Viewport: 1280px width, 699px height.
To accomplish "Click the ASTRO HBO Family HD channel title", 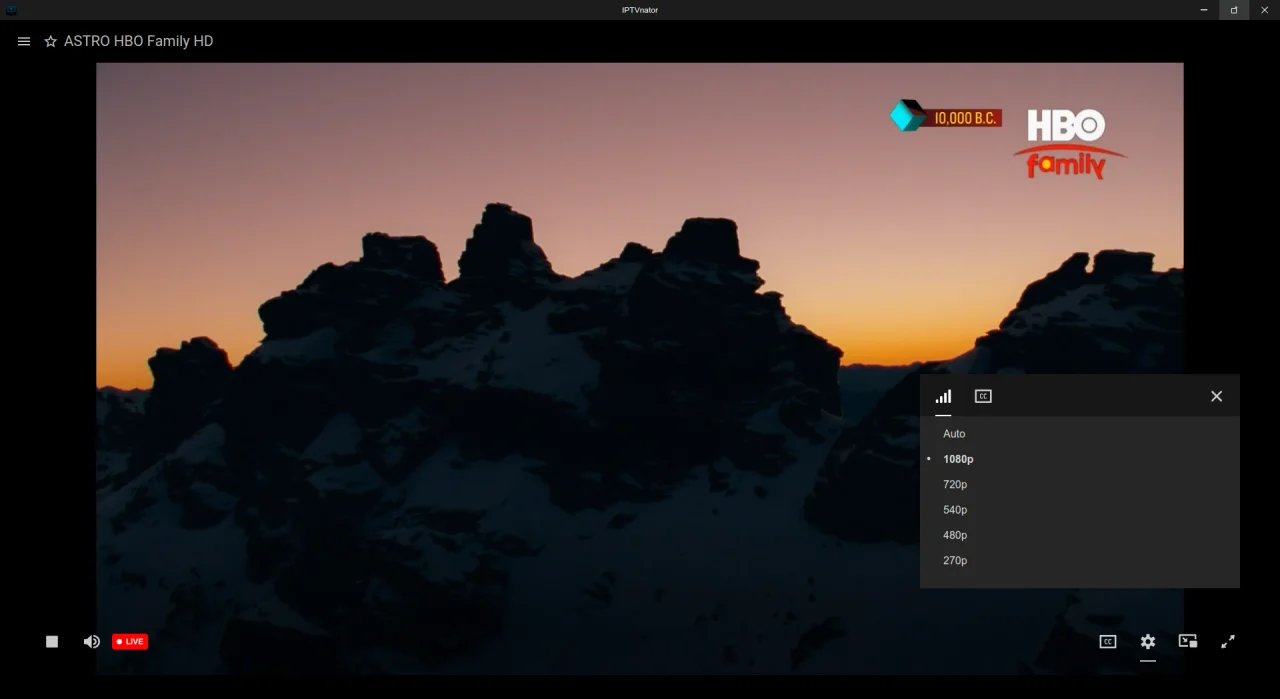I will [139, 42].
